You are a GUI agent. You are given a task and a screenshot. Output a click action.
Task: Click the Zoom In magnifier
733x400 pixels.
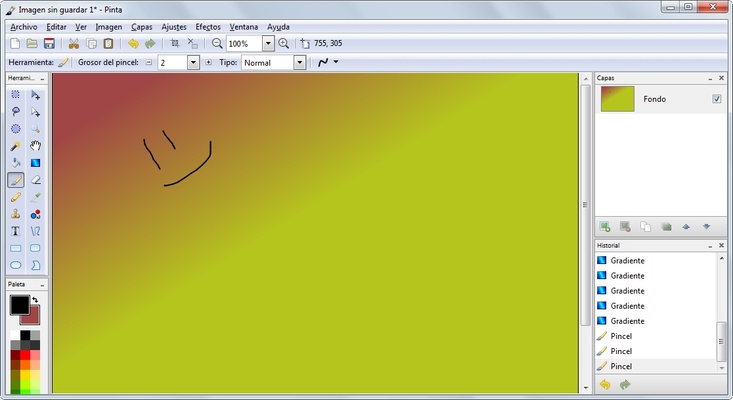pyautogui.click(x=283, y=43)
